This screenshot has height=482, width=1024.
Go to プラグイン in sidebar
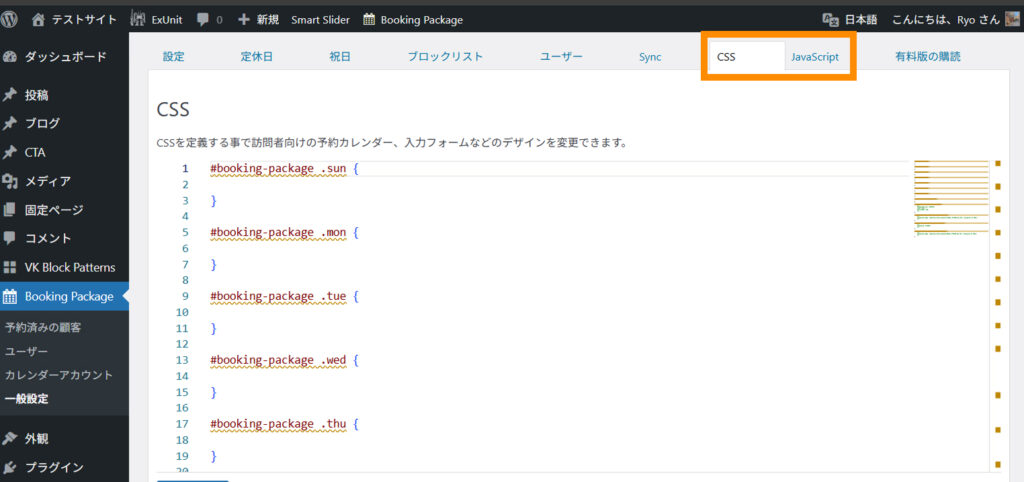(53, 467)
